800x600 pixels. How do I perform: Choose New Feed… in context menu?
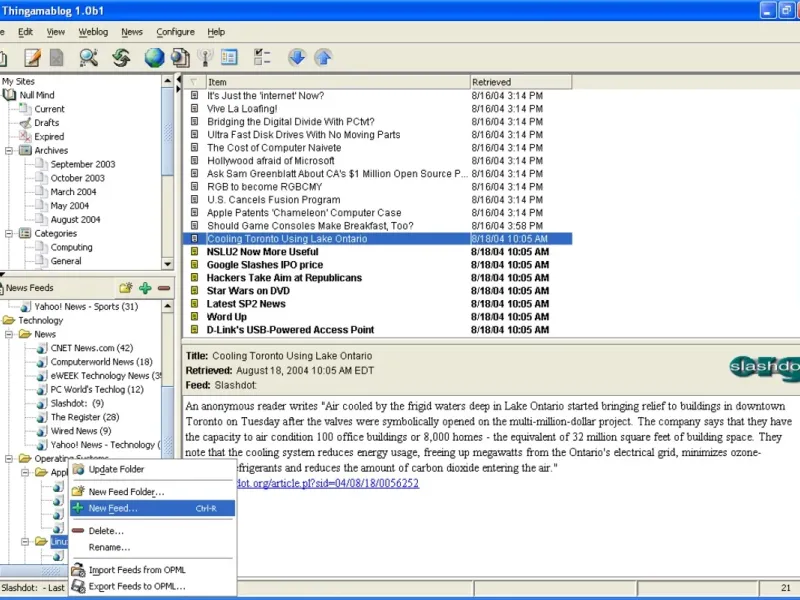(153, 508)
